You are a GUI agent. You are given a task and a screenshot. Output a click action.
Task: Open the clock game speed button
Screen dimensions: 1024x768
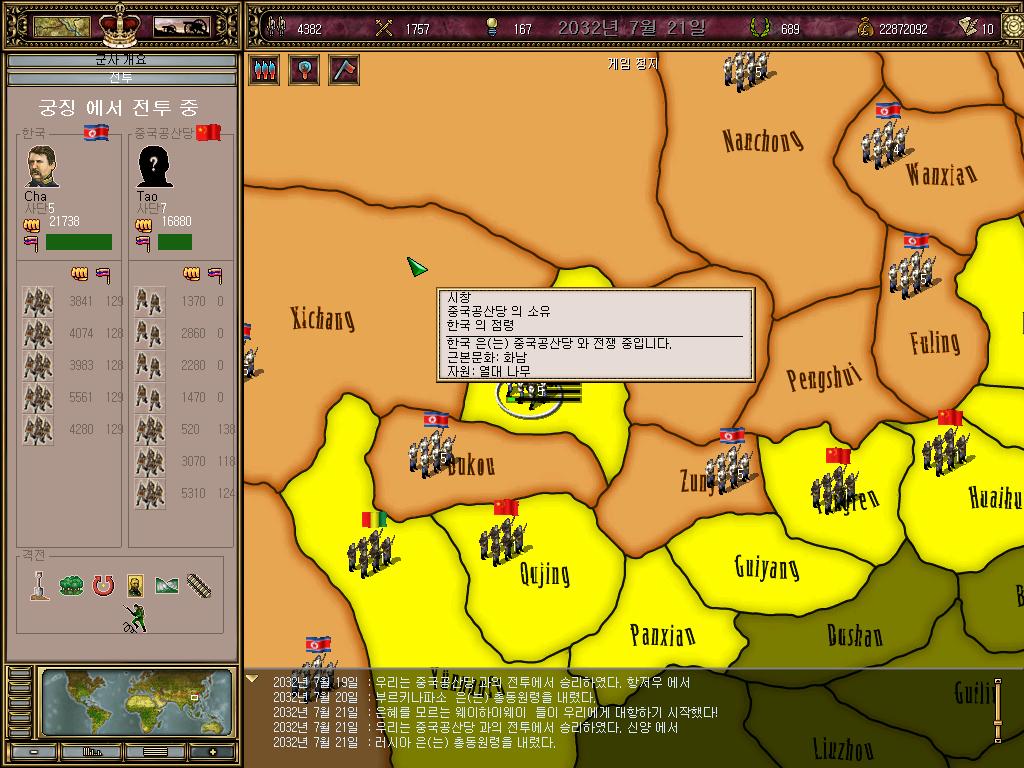(1013, 27)
